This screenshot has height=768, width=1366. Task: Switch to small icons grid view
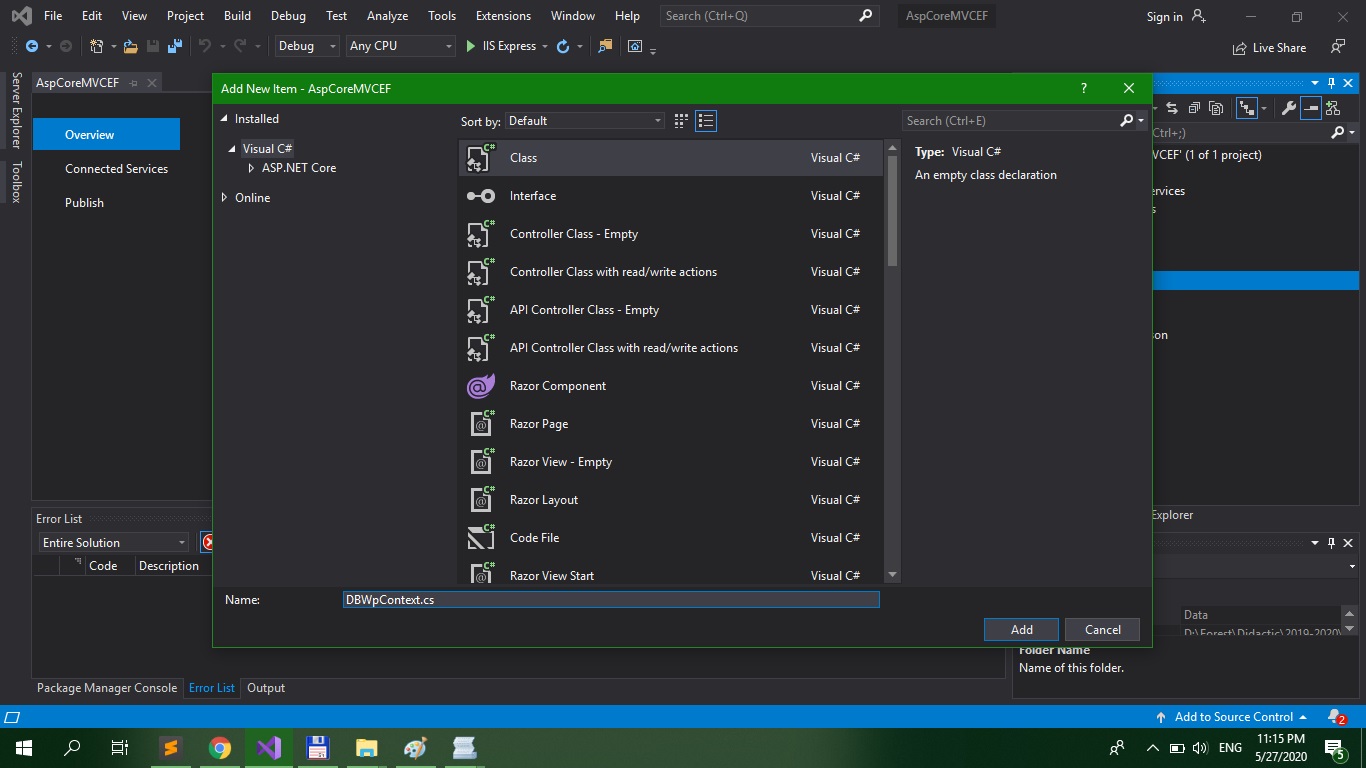[x=681, y=121]
